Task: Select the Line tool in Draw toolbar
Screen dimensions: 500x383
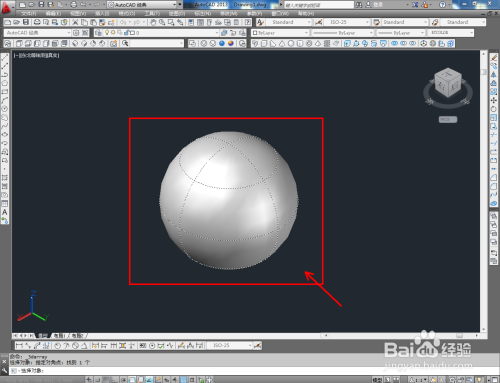Action: click(5, 57)
